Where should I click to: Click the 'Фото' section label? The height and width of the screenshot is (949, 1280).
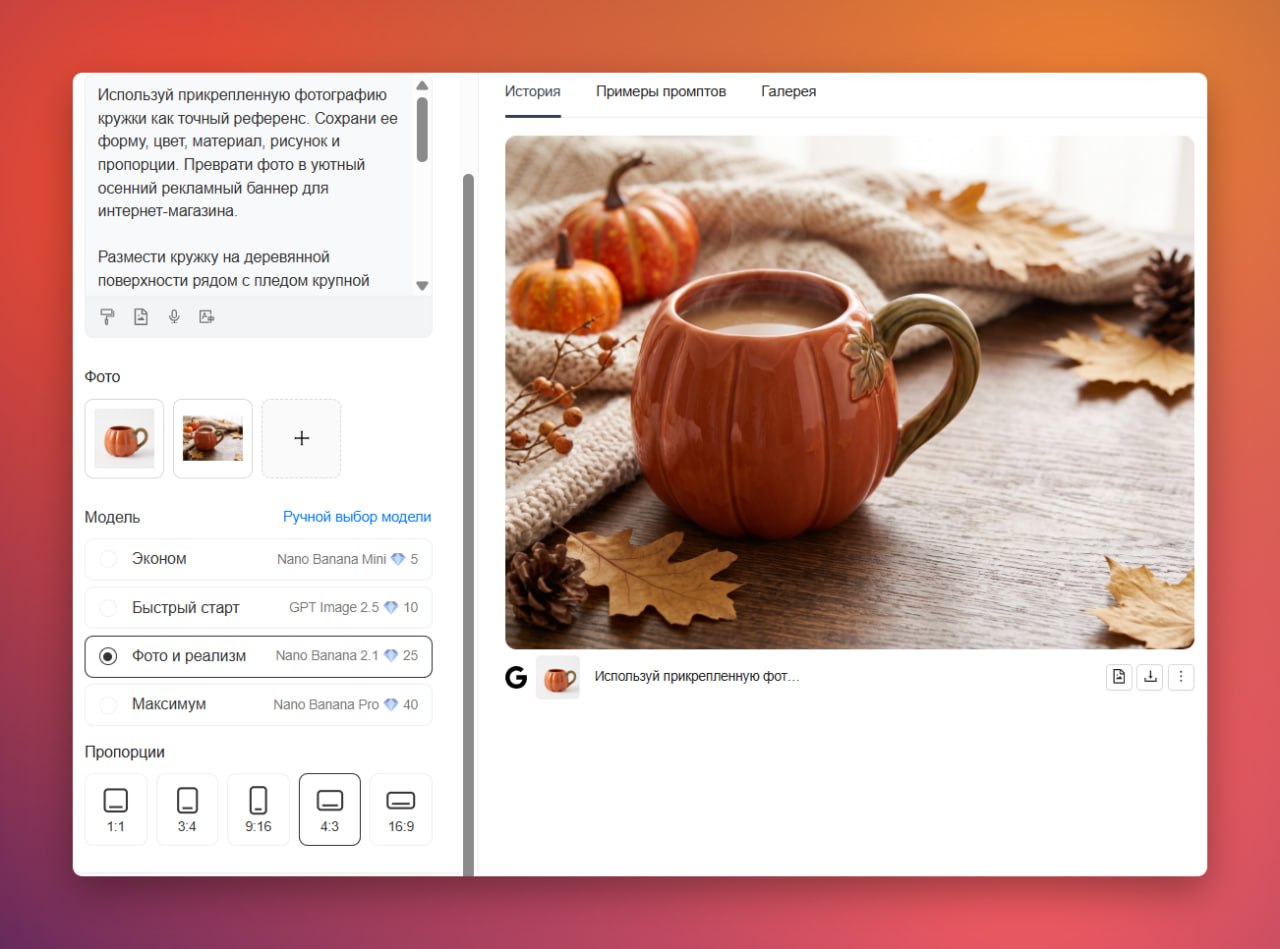click(102, 377)
